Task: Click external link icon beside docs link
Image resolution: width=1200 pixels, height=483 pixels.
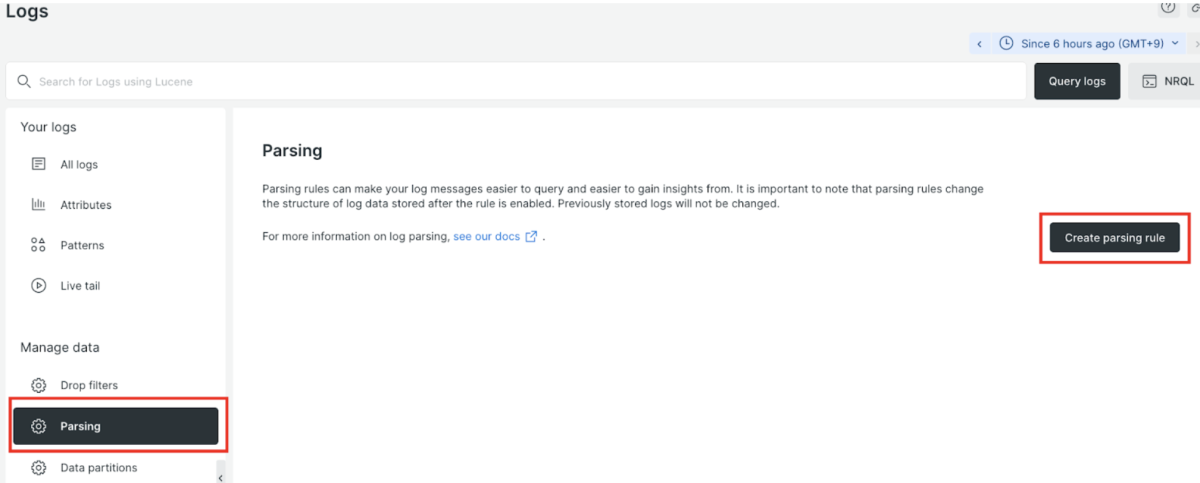Action: click(x=532, y=237)
